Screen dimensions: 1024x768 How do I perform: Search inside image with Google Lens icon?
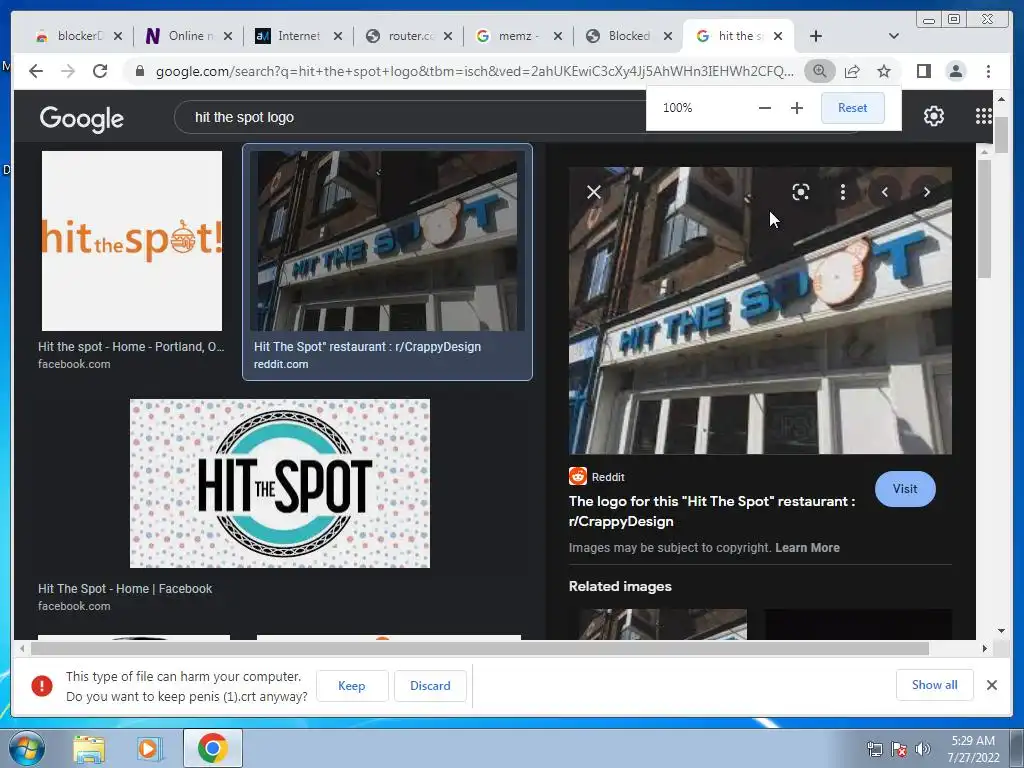click(801, 192)
